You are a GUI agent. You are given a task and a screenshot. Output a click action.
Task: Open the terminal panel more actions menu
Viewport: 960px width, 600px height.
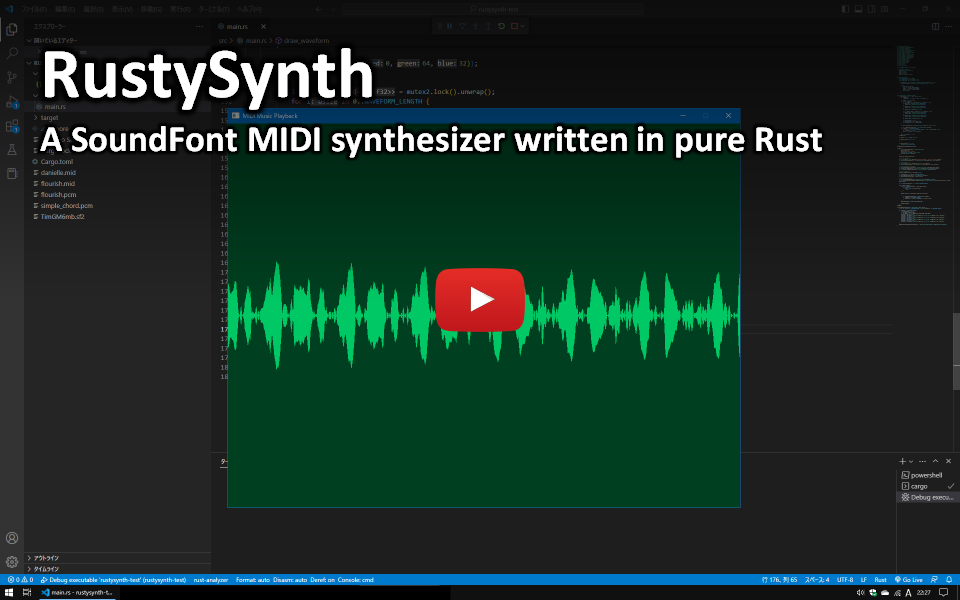923,461
